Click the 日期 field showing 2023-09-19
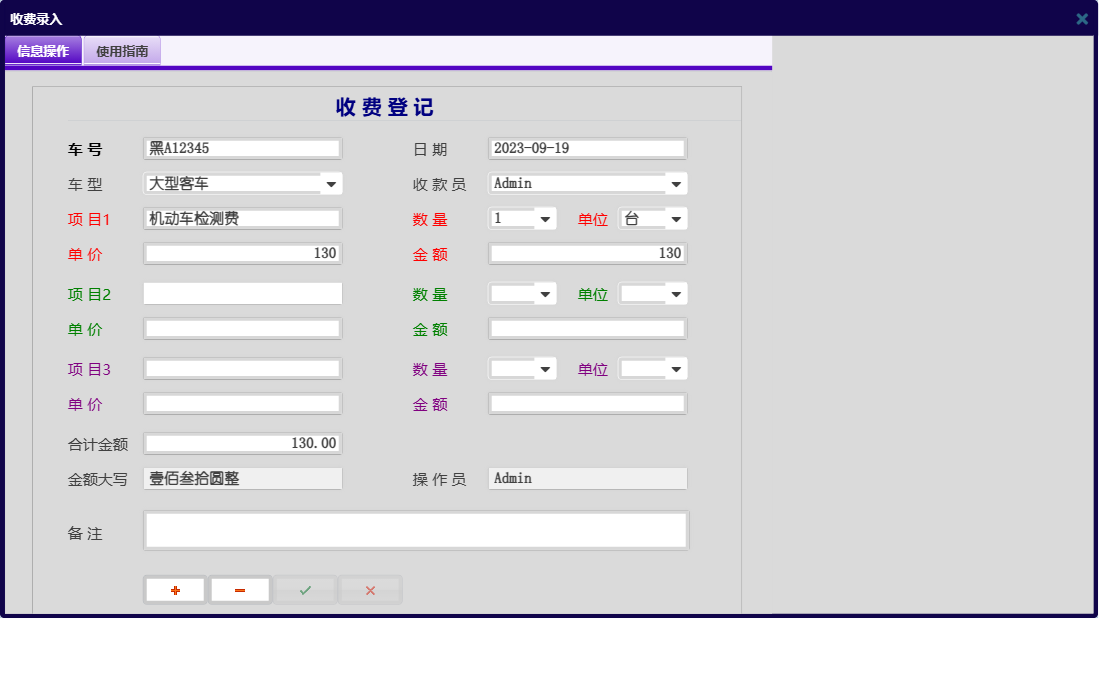The height and width of the screenshot is (687, 1099). [x=587, y=148]
